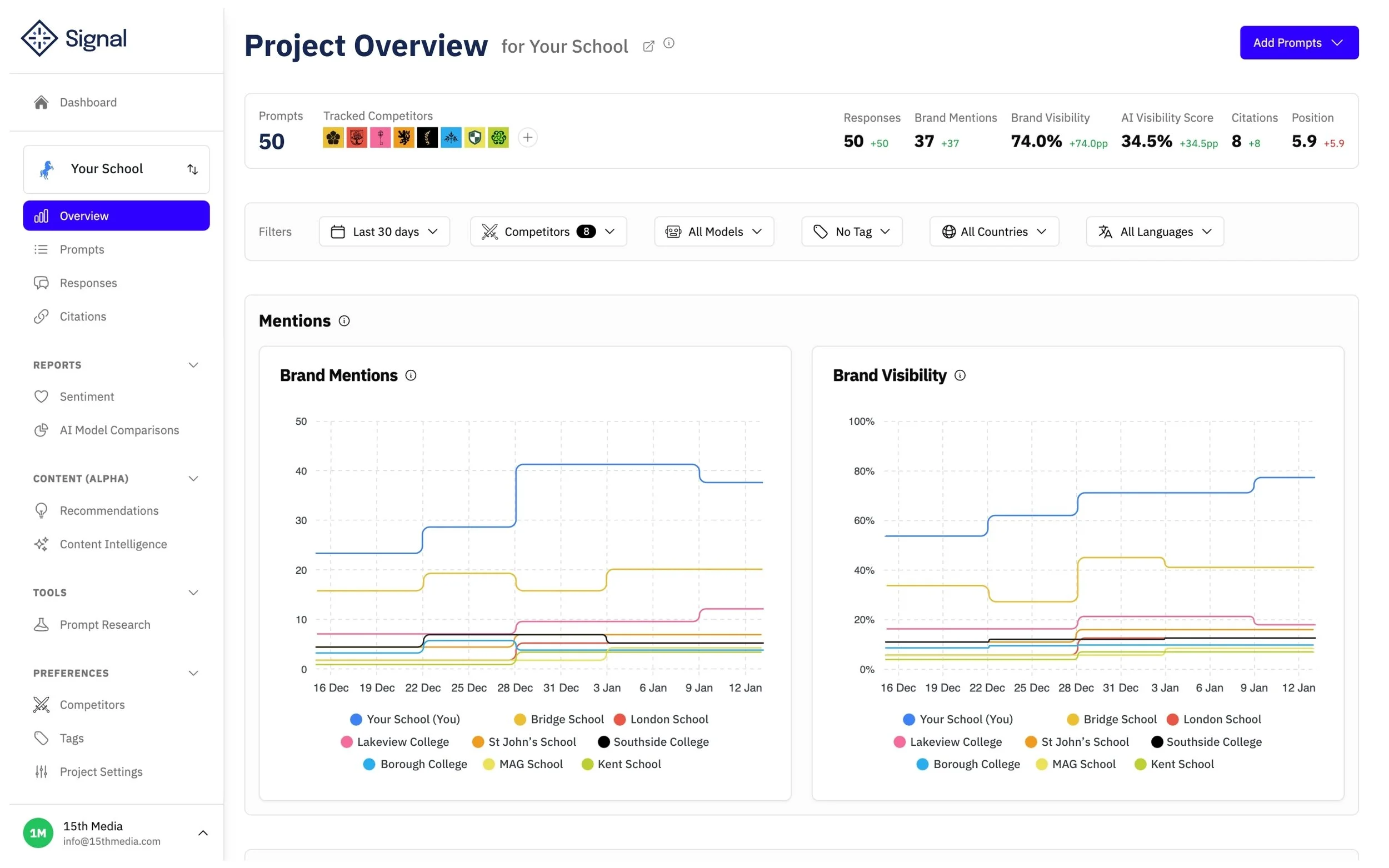Select the blue snowflake competitor logo

451,138
